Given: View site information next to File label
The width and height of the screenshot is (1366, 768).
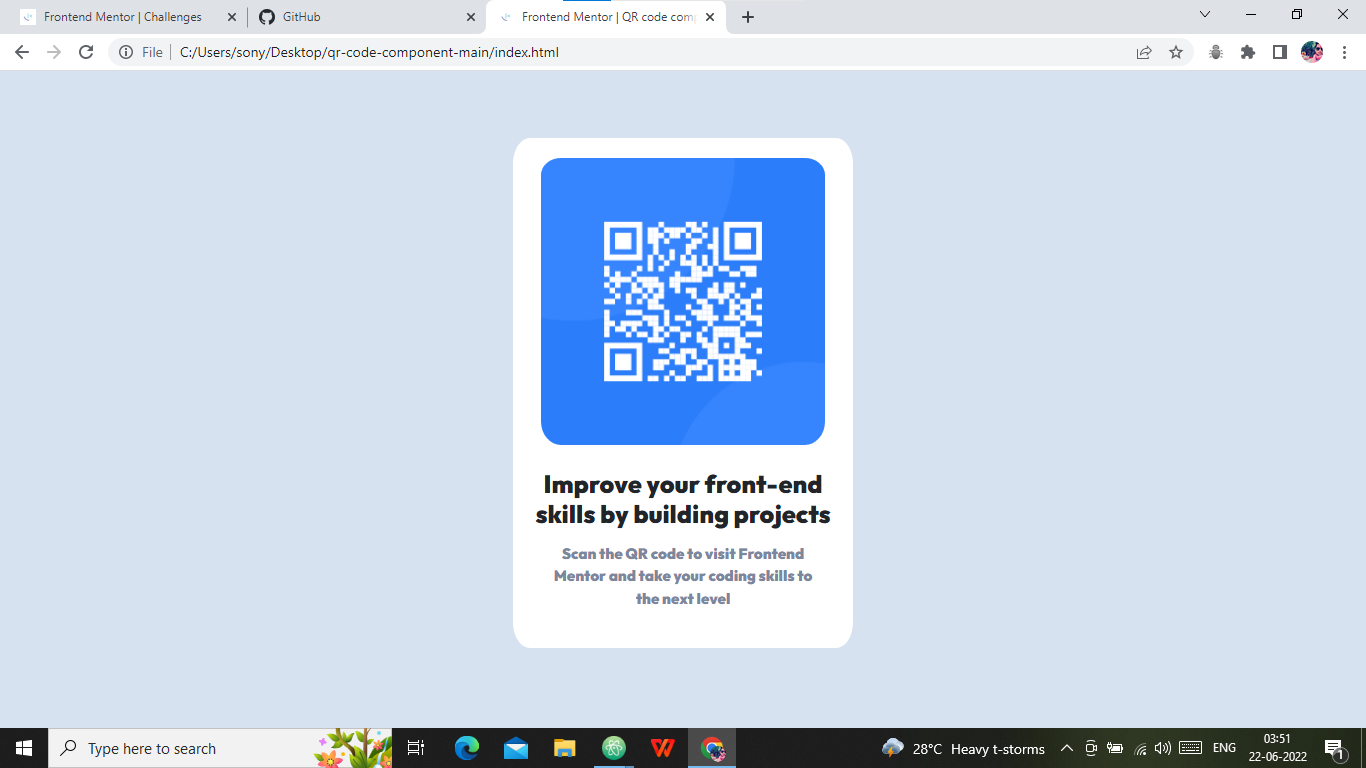Looking at the screenshot, I should 126,52.
